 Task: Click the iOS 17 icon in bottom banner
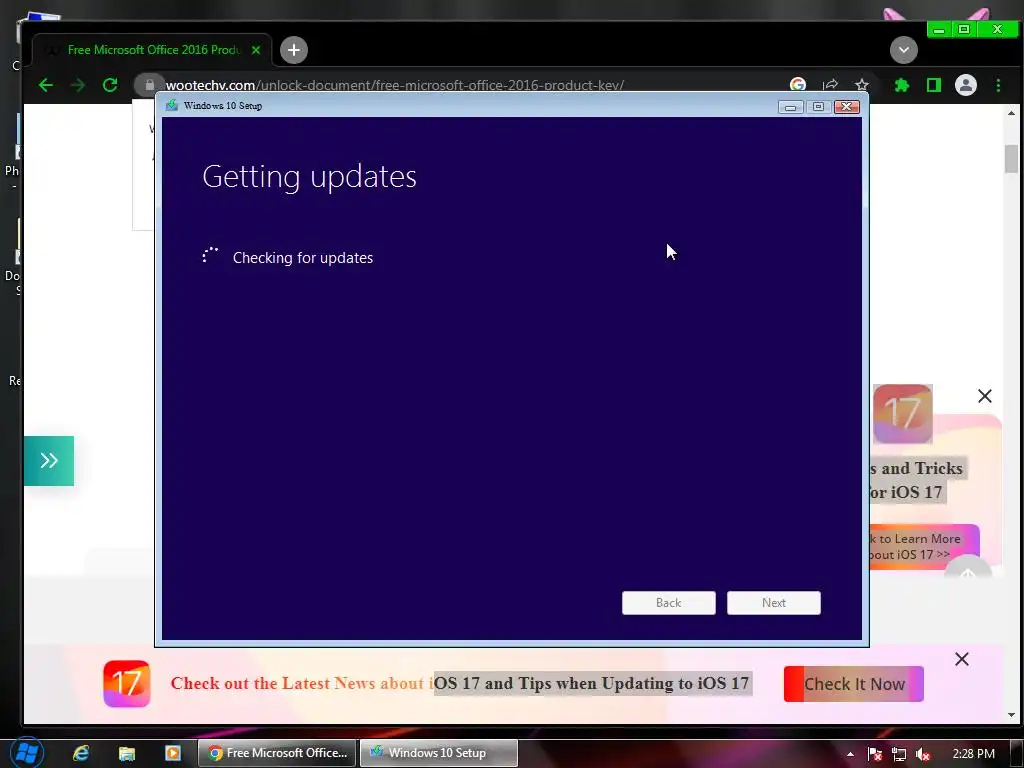pyautogui.click(x=127, y=684)
